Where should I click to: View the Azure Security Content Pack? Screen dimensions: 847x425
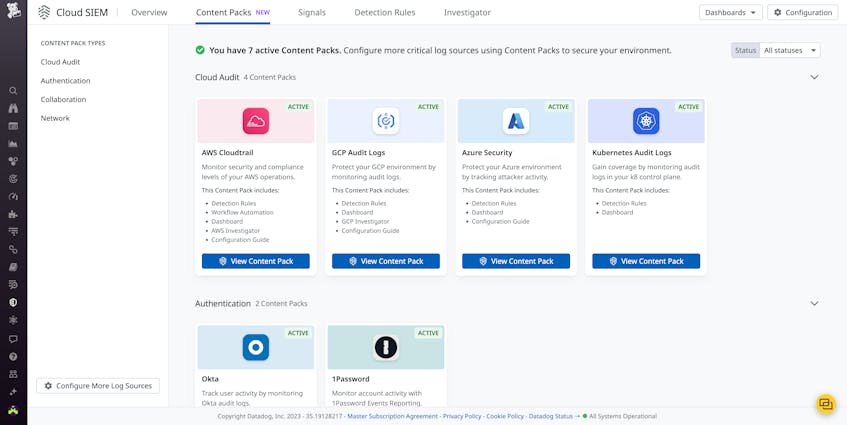coord(516,261)
